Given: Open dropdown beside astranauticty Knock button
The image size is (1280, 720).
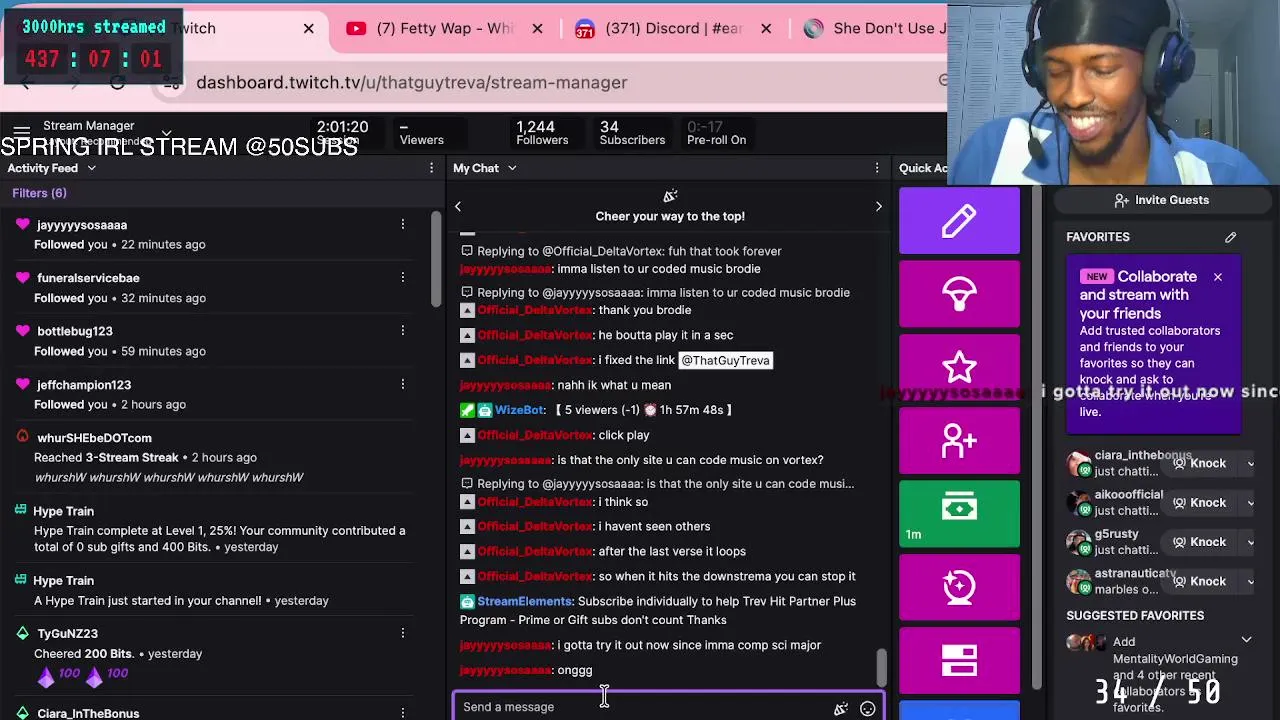Looking at the screenshot, I should click(x=1250, y=581).
